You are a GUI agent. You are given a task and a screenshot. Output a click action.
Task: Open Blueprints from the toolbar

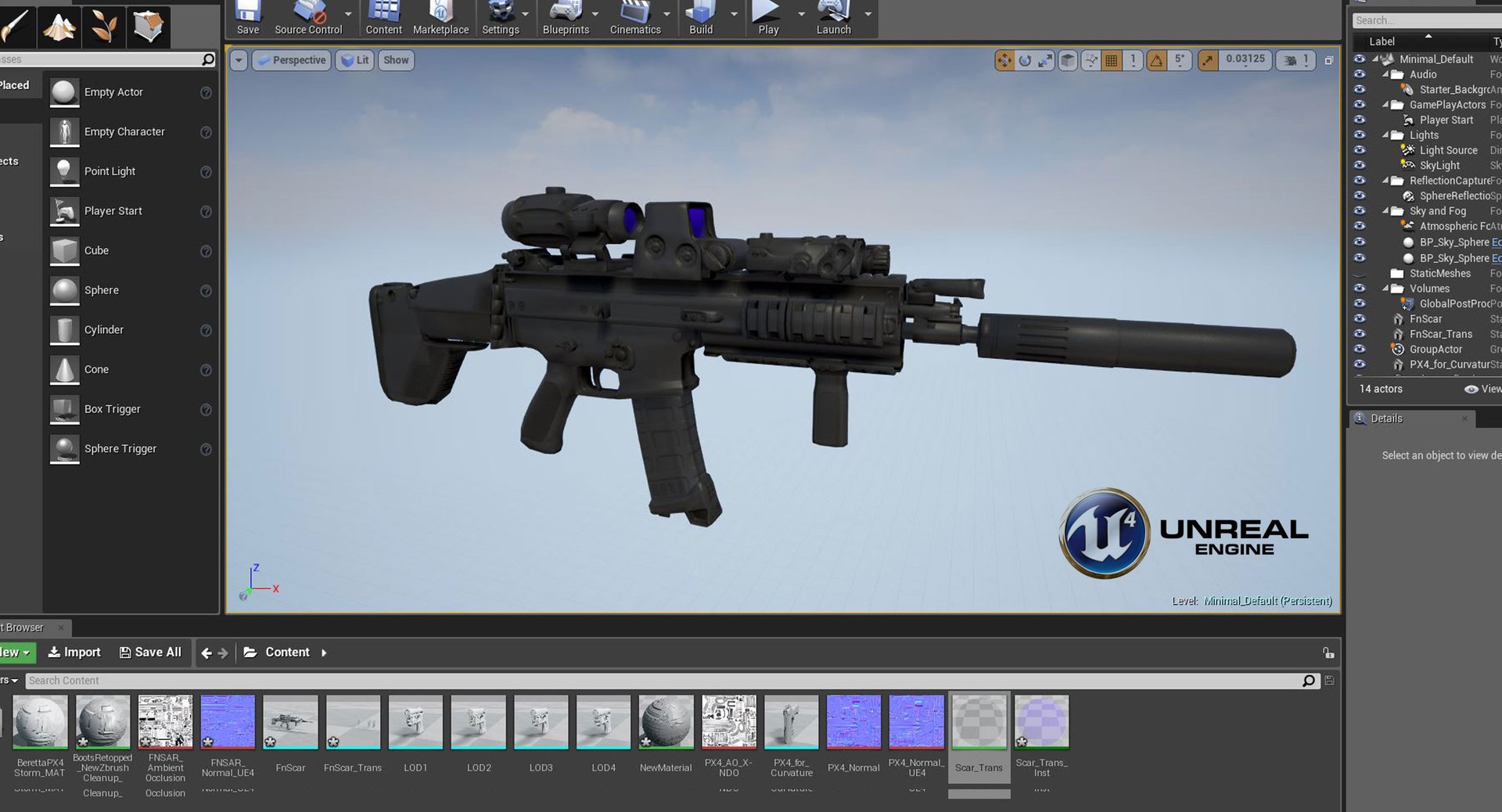566,17
